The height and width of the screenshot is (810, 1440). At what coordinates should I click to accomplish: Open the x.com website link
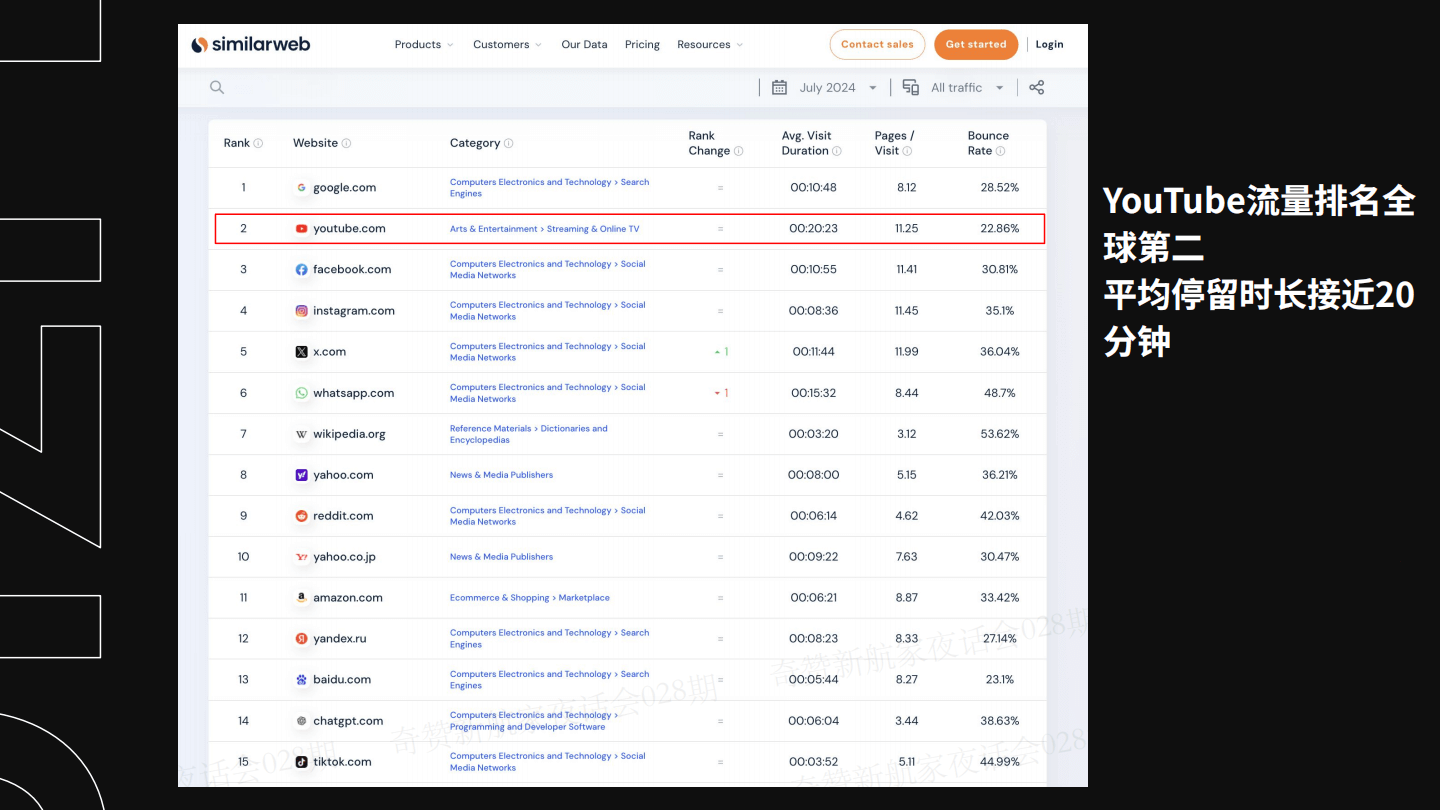coord(330,351)
